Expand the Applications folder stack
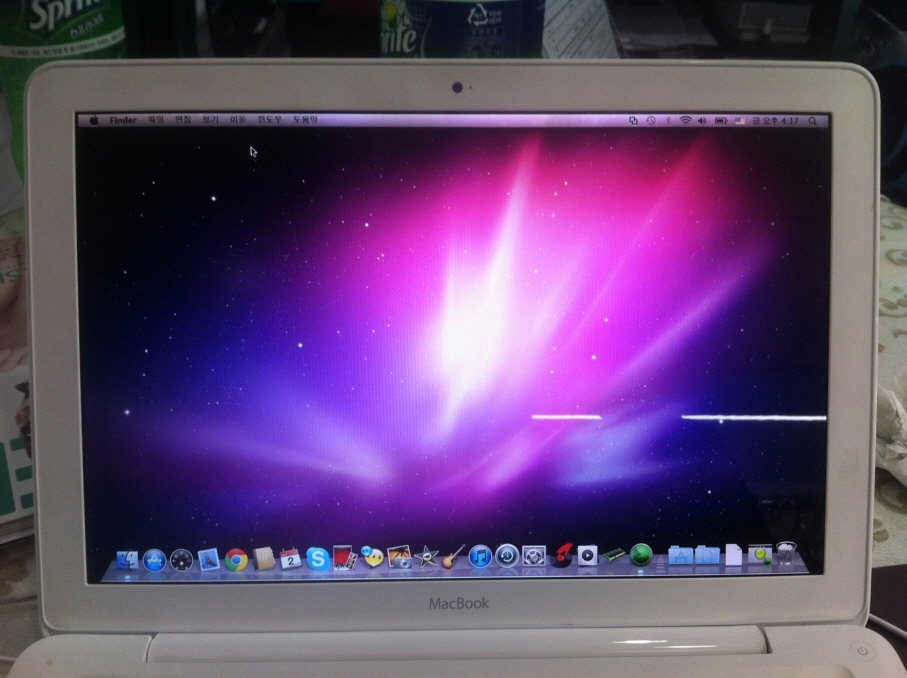907x678 pixels. click(x=680, y=554)
